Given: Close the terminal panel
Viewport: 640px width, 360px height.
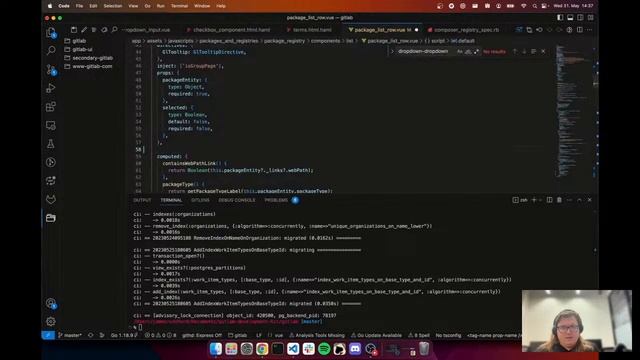Looking at the screenshot, I should click(x=589, y=200).
